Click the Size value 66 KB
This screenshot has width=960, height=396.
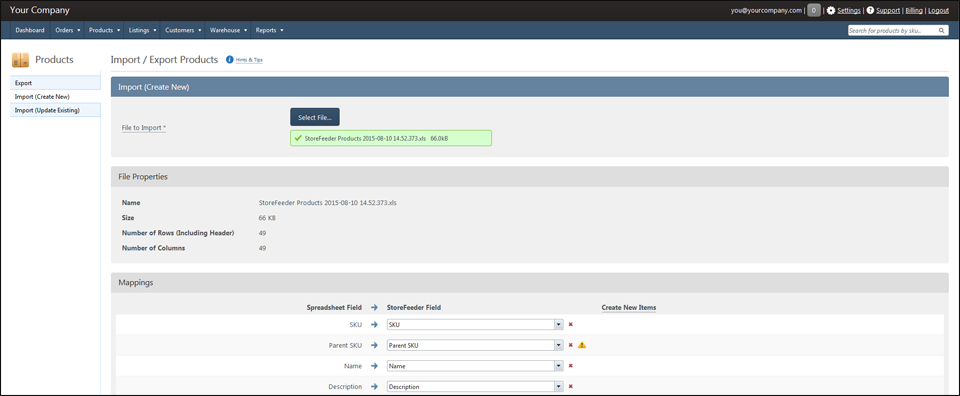pyautogui.click(x=266, y=217)
